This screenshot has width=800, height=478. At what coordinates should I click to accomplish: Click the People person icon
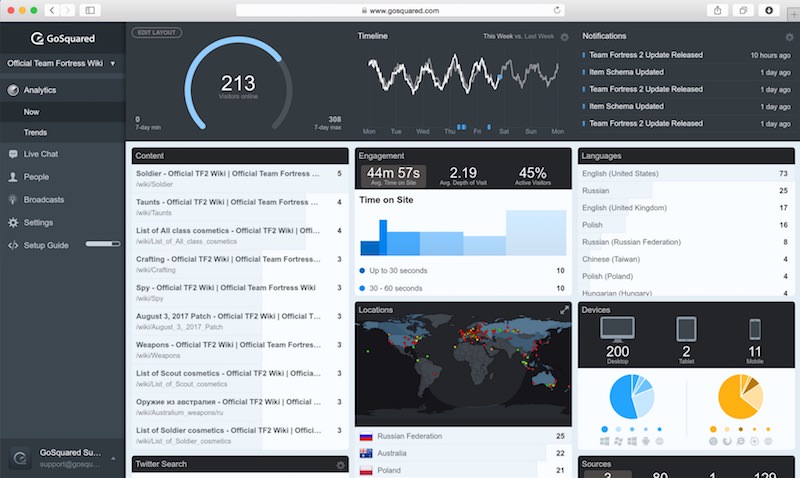point(13,177)
